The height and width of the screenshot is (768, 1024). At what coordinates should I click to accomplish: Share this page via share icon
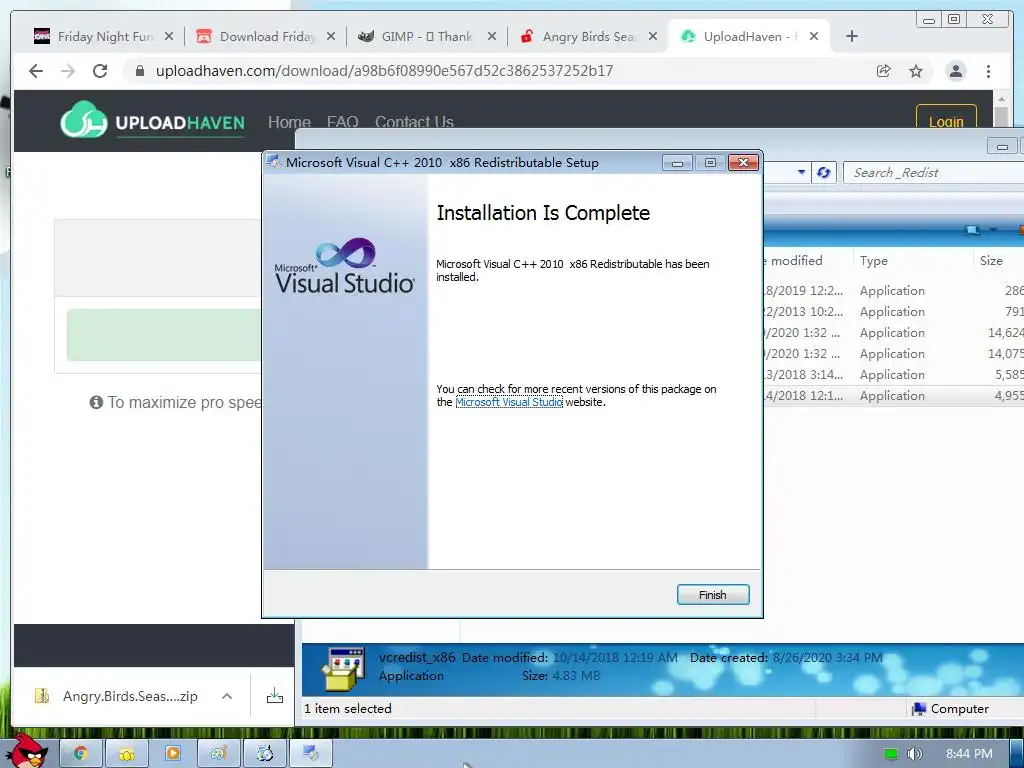[x=884, y=71]
